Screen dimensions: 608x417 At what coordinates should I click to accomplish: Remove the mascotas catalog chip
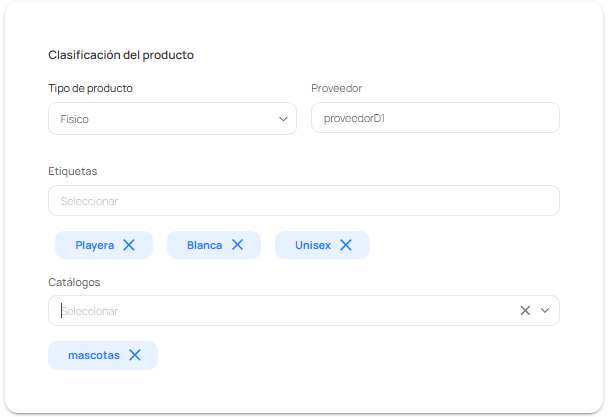(x=135, y=355)
